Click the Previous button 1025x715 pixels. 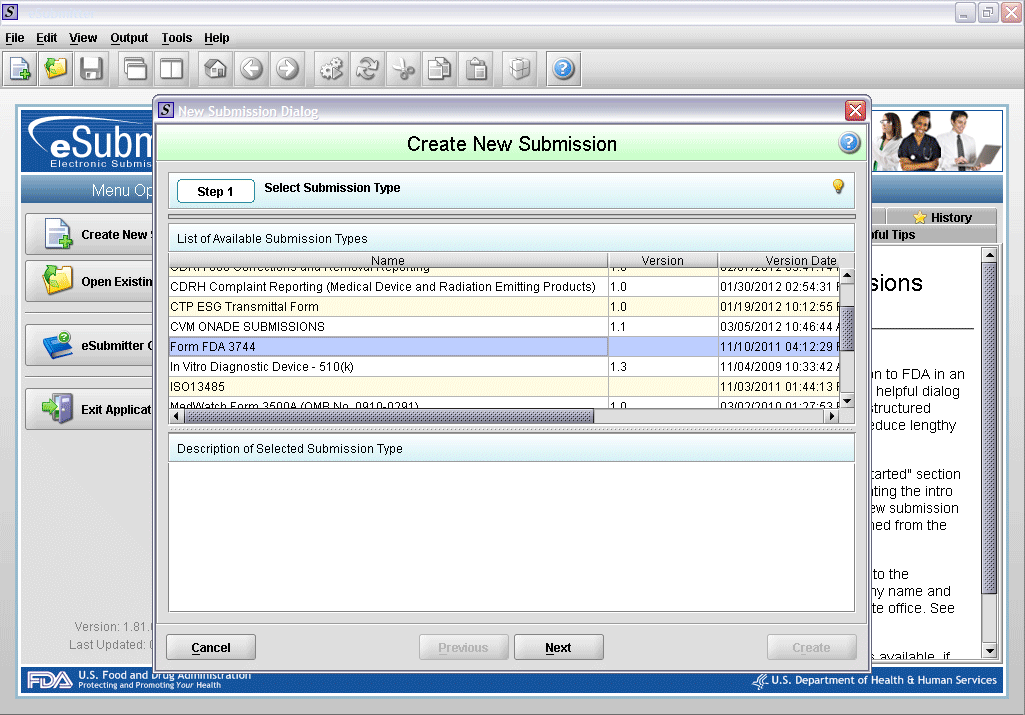coord(463,647)
